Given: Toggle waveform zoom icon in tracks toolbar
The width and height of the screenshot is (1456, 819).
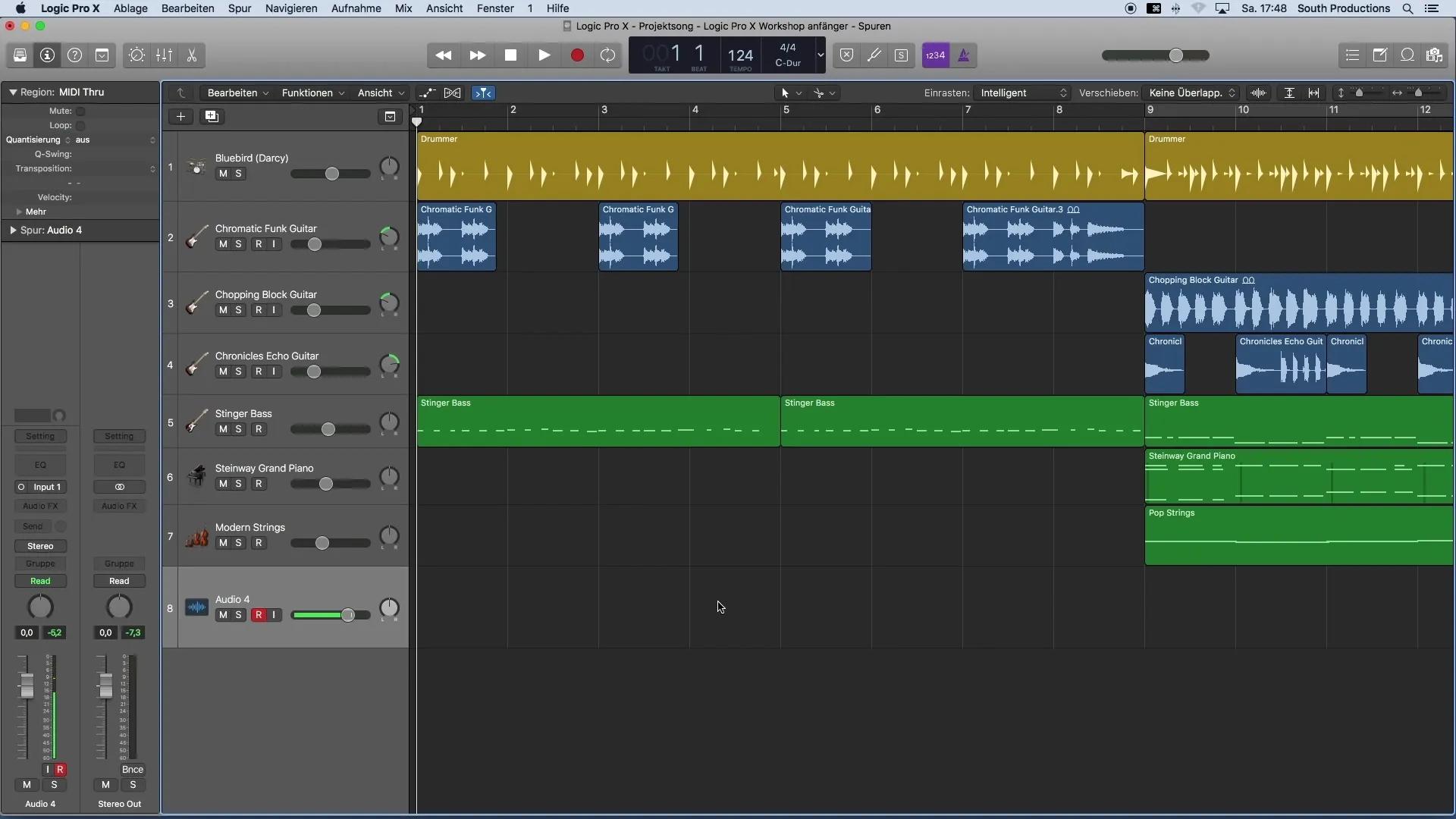Looking at the screenshot, I should pos(1259,93).
